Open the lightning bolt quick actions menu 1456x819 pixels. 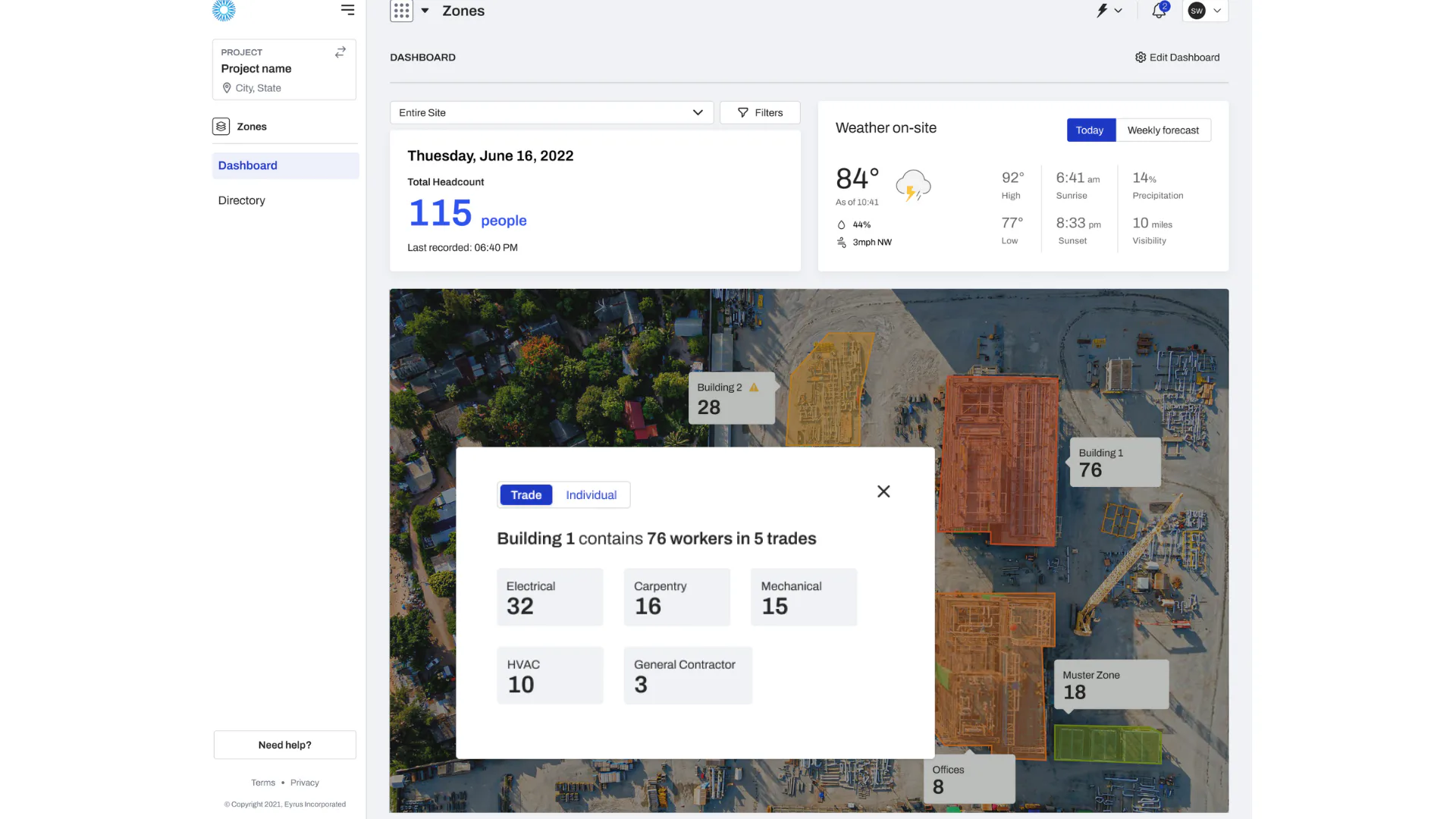[1109, 11]
